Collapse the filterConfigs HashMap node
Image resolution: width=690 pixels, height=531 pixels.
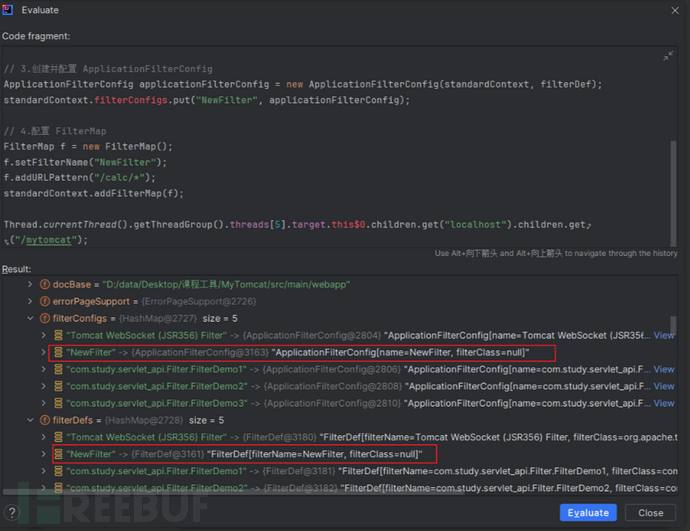tap(29, 318)
